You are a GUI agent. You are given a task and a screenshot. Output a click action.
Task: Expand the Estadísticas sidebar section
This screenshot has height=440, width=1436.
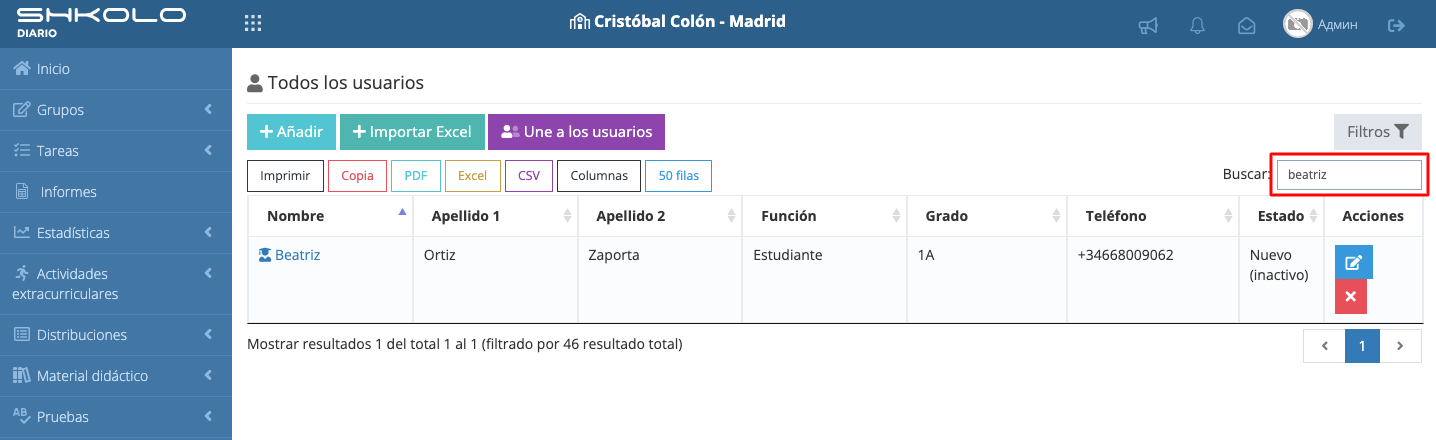116,232
